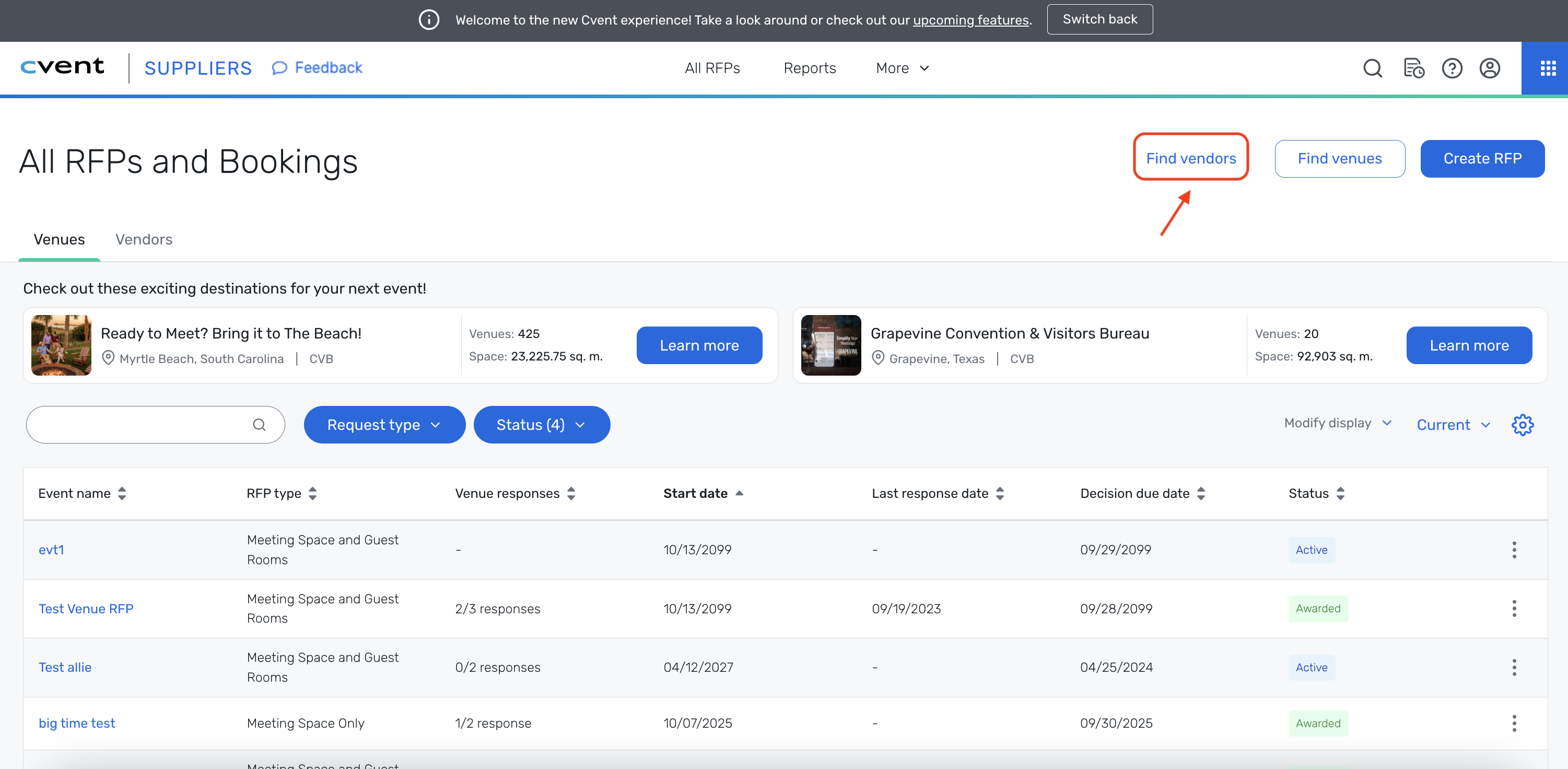1568x769 pixels.
Task: Open the Request type filter dropdown
Action: pos(384,424)
